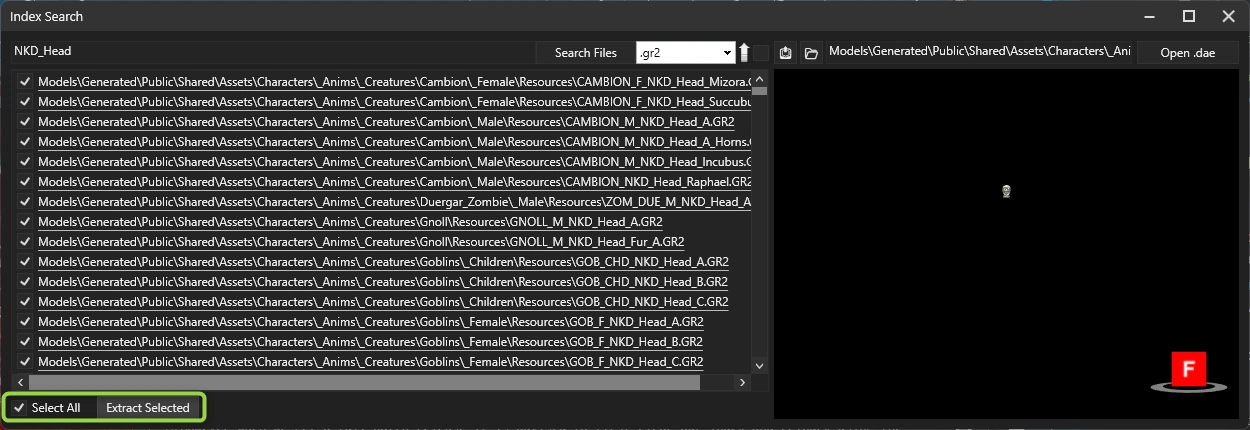Open the .gr2 file type dropdown

click(x=685, y=53)
